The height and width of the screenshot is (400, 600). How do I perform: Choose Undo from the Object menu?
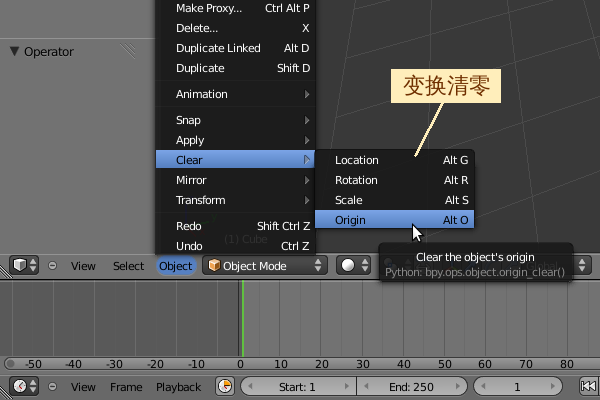pyautogui.click(x=235, y=246)
